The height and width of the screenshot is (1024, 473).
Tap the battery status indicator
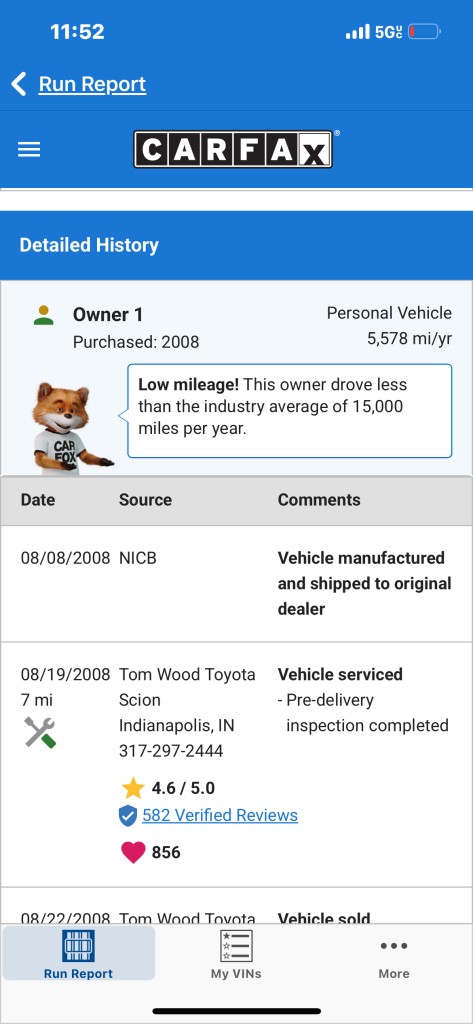click(x=425, y=31)
